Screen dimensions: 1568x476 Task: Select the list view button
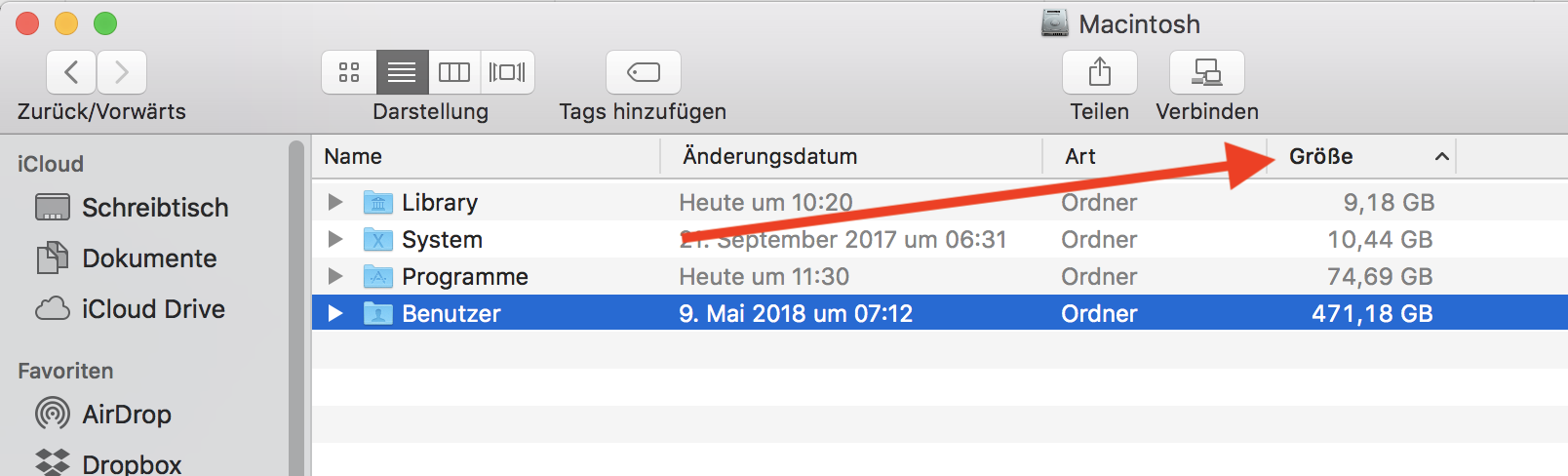tap(402, 72)
